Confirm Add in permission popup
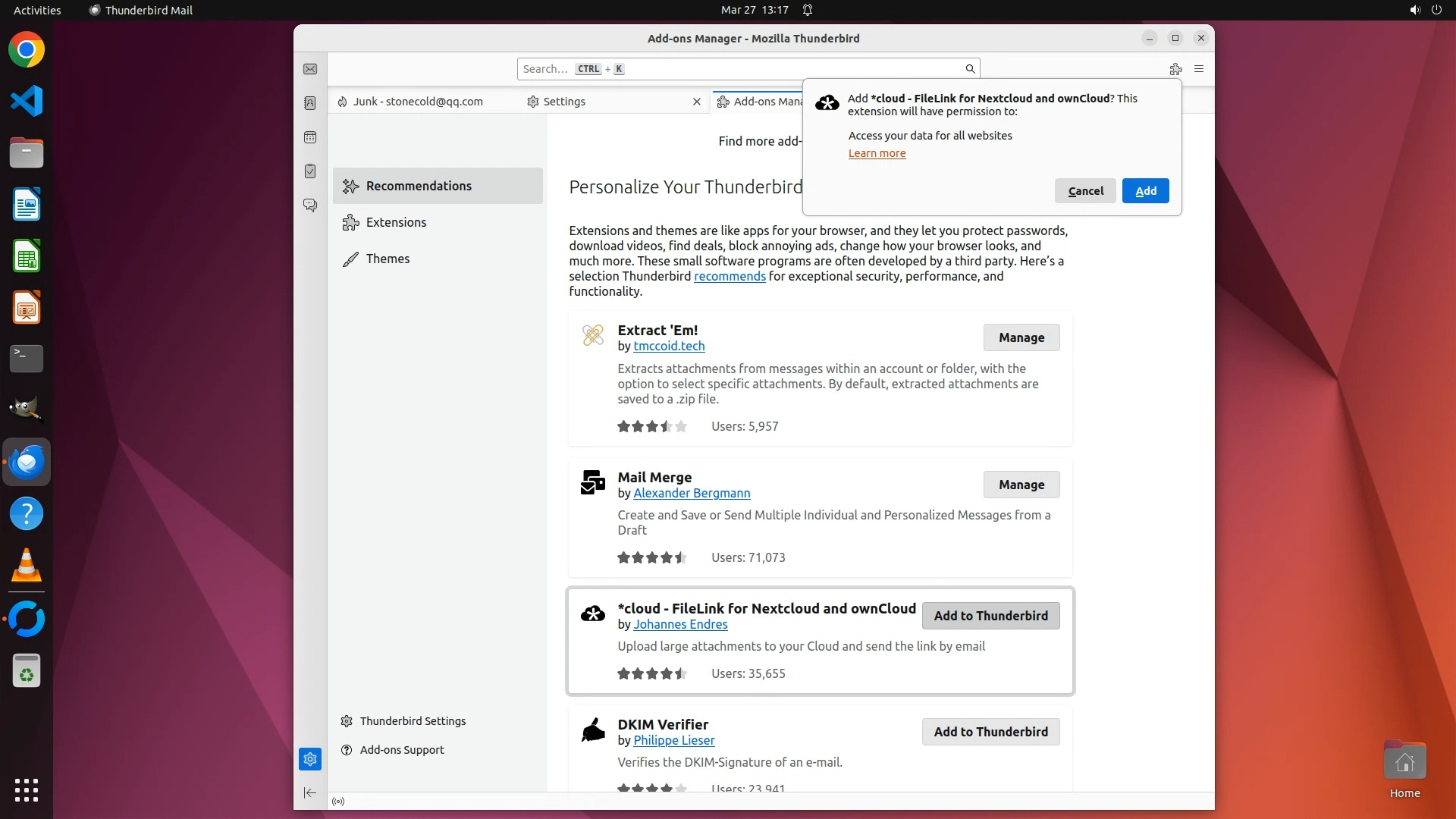1456x819 pixels. click(1145, 191)
